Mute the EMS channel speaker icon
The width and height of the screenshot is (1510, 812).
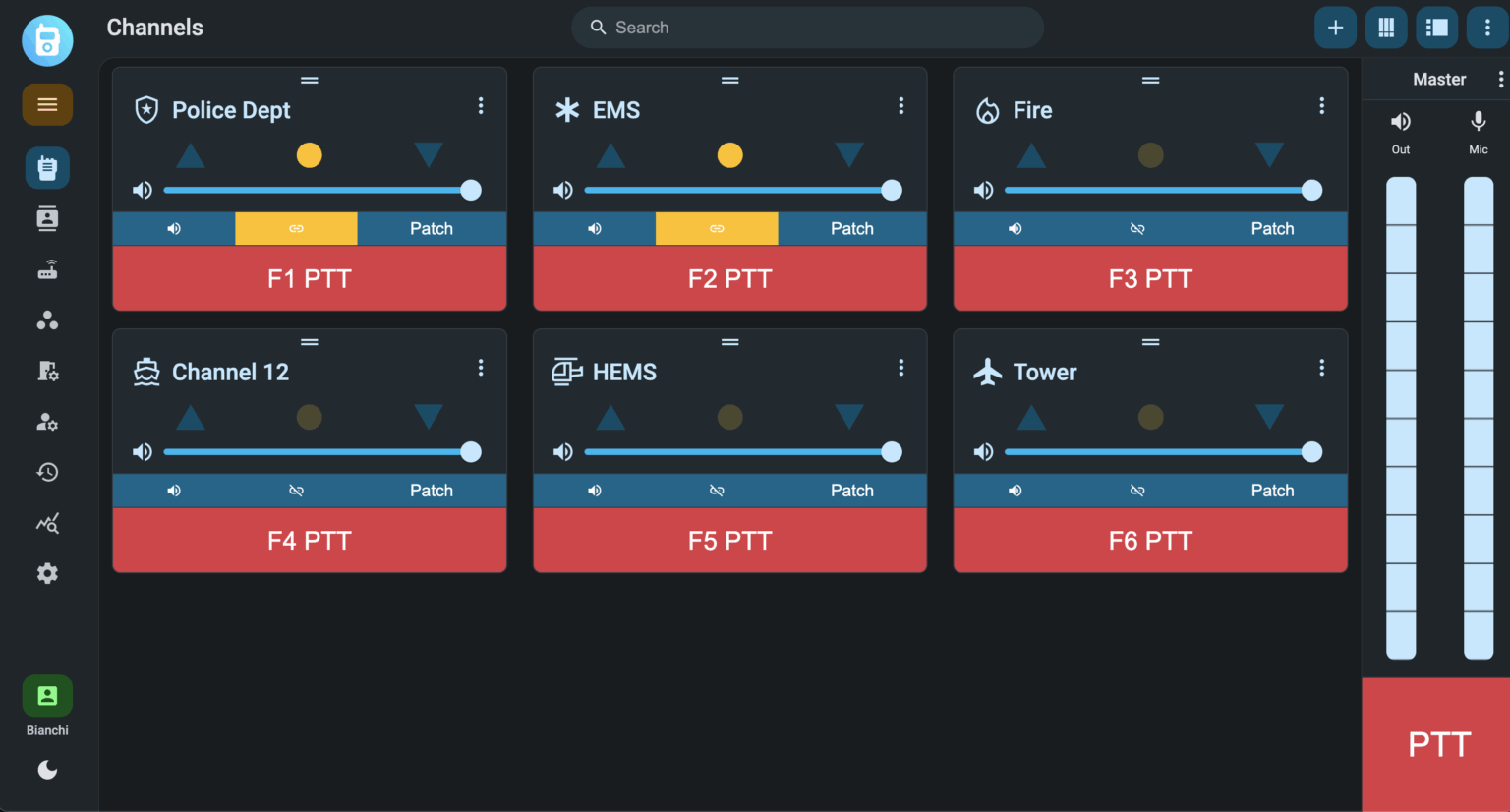595,229
